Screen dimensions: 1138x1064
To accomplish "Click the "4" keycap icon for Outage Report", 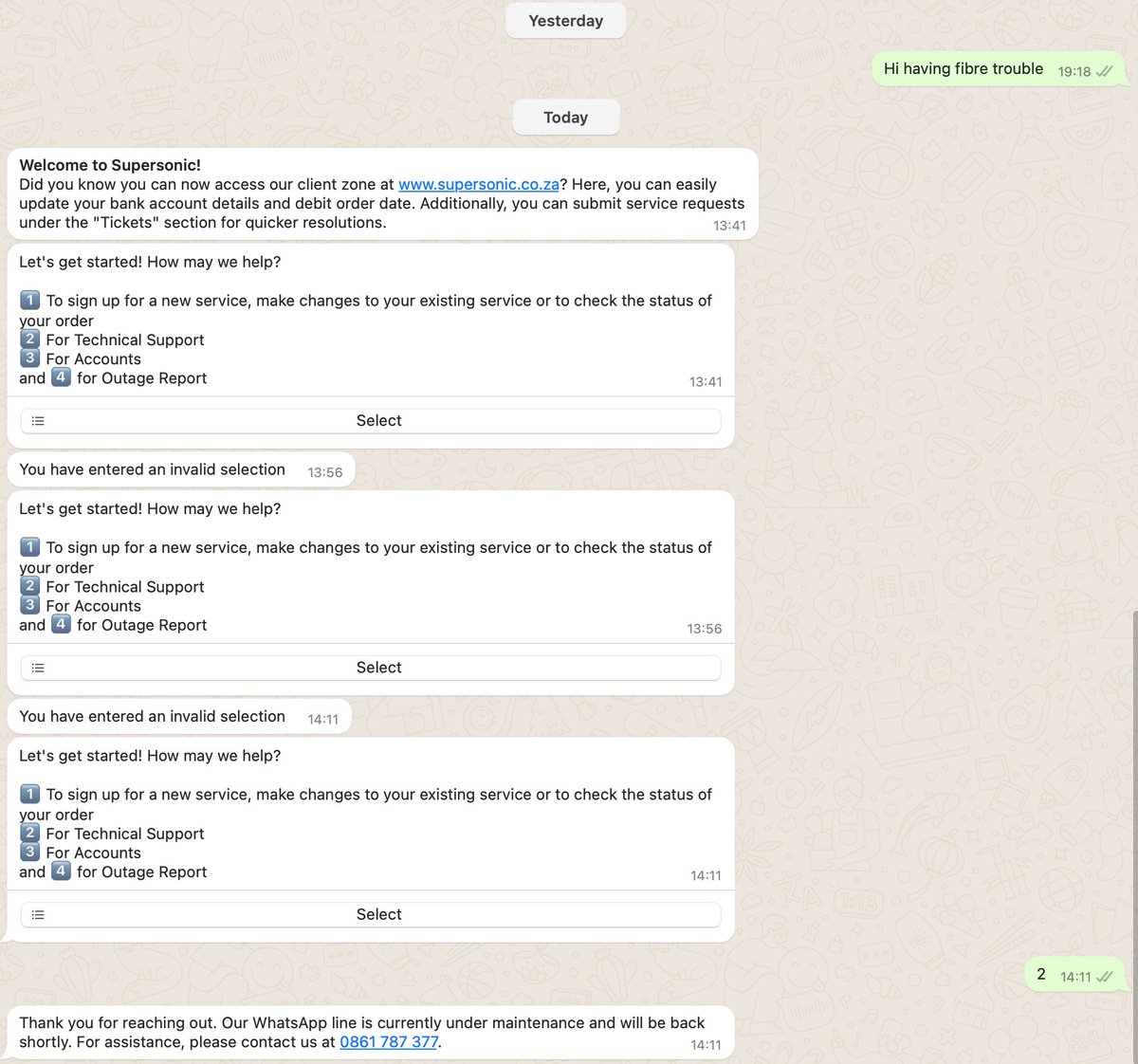I will coord(61,377).
